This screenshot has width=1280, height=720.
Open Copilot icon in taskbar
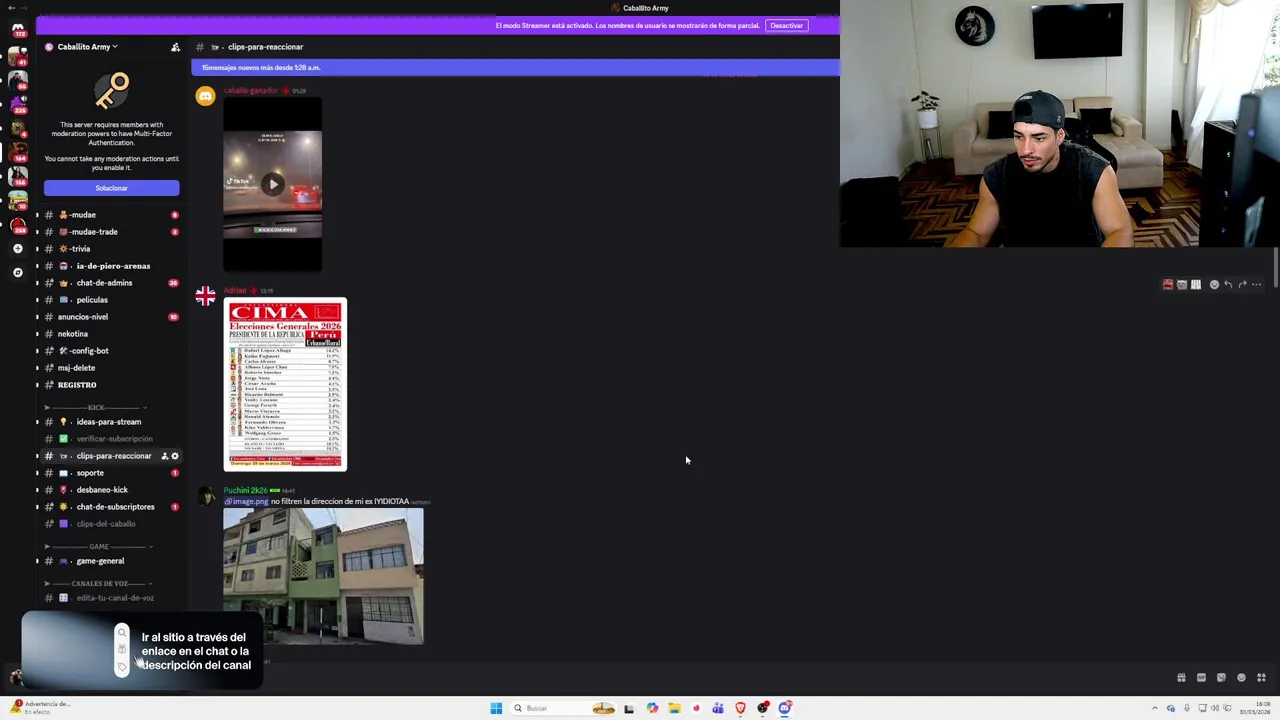pyautogui.click(x=652, y=708)
